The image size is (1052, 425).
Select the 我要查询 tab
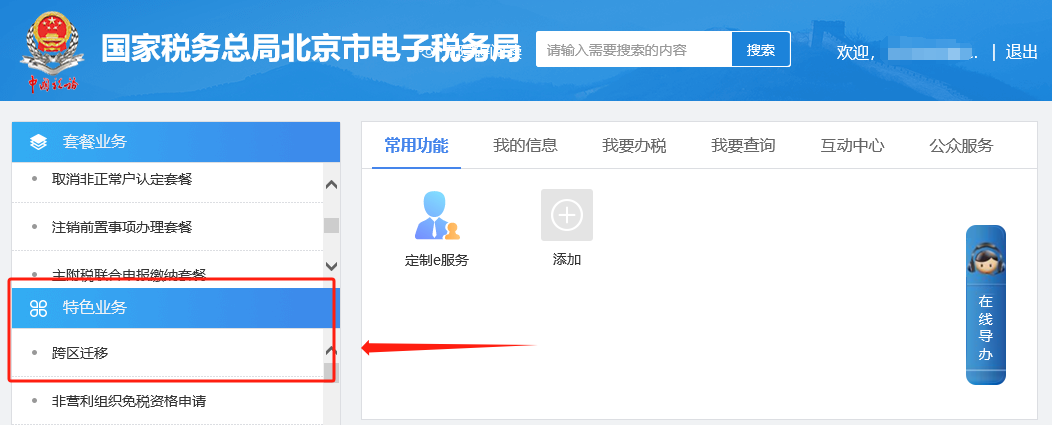pyautogui.click(x=743, y=145)
